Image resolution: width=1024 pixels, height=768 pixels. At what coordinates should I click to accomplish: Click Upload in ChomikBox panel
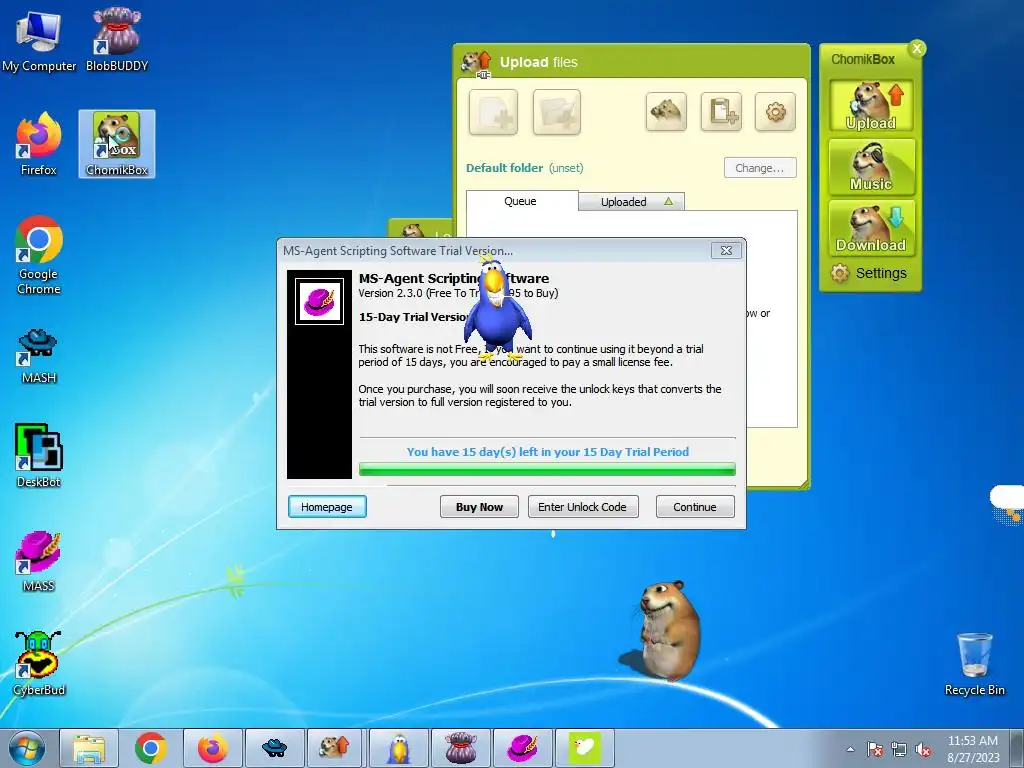click(871, 106)
